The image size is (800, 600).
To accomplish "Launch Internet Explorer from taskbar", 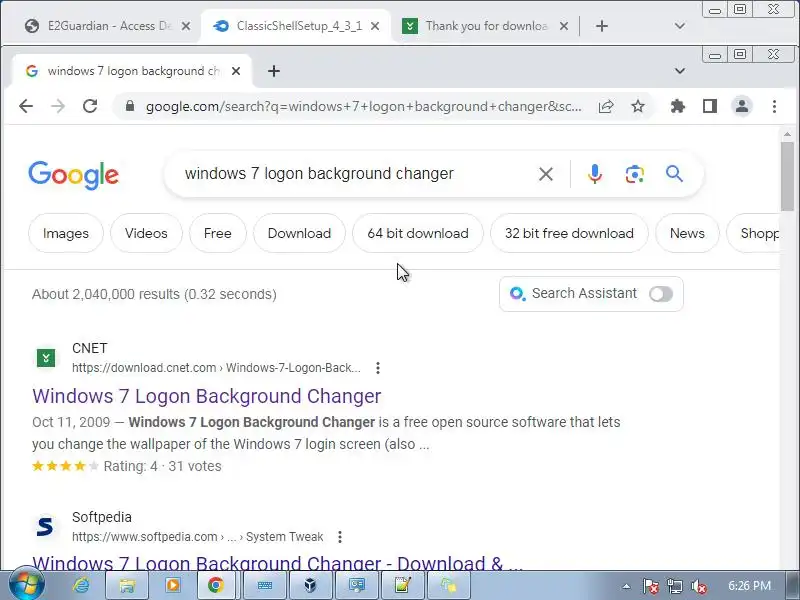I will click(x=81, y=585).
